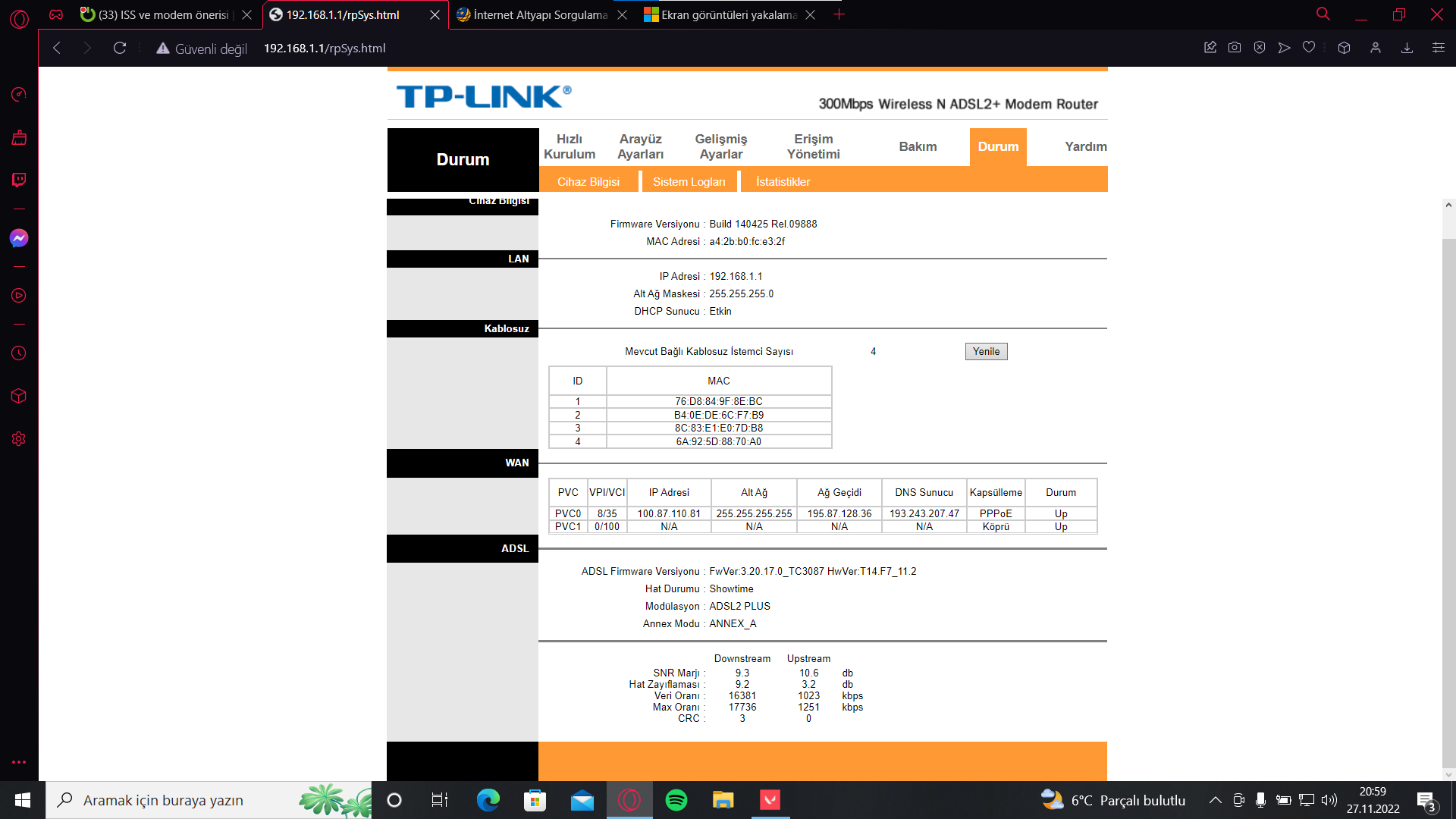1456x819 pixels.
Task: Open the Gelişmiş Ayarlar menu
Action: point(720,146)
